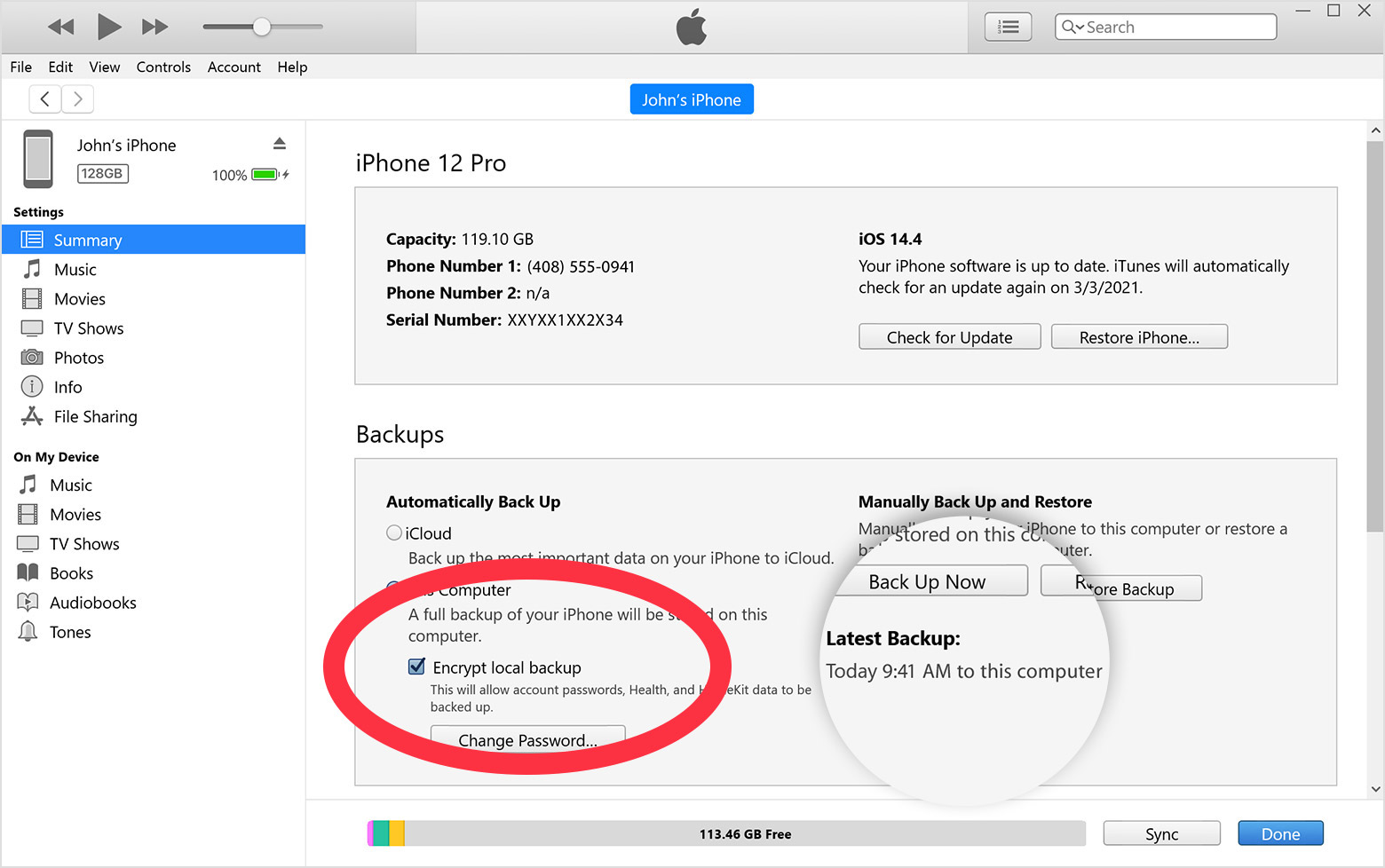Open Photos settings label
1385x868 pixels.
(x=79, y=358)
